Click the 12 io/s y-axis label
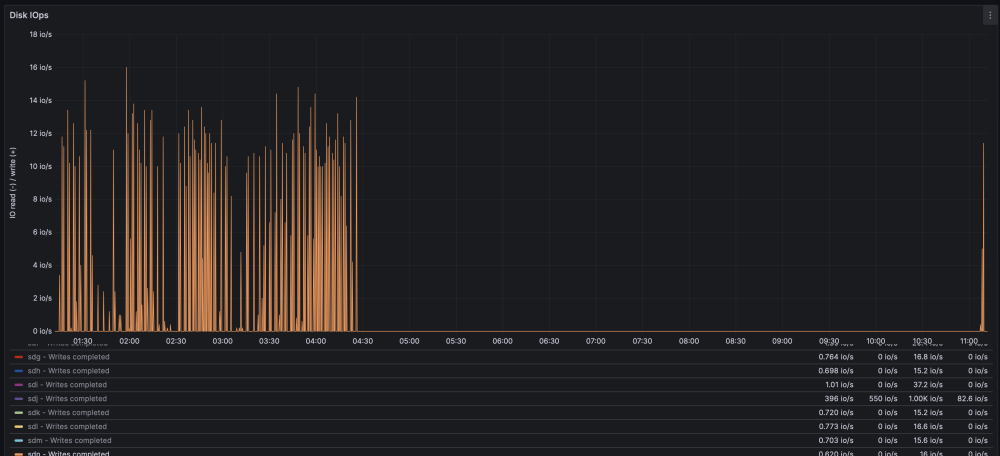This screenshot has height=456, width=1000. [x=41, y=134]
